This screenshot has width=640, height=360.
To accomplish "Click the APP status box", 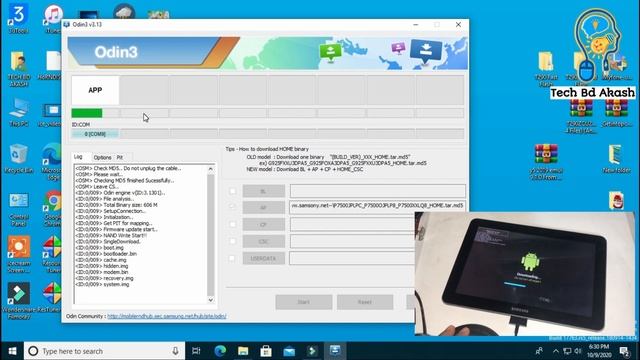I will pyautogui.click(x=95, y=90).
